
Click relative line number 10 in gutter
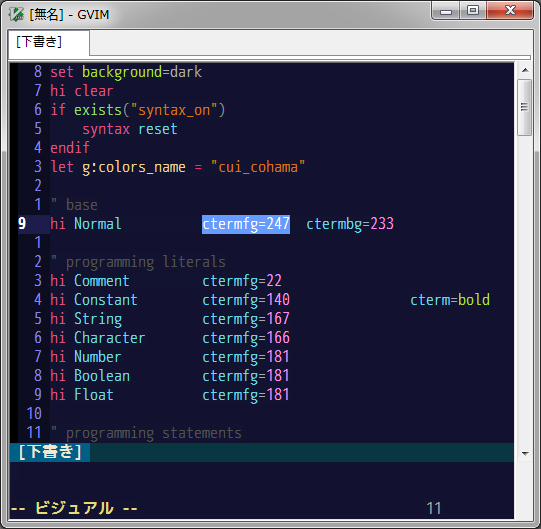coord(34,414)
